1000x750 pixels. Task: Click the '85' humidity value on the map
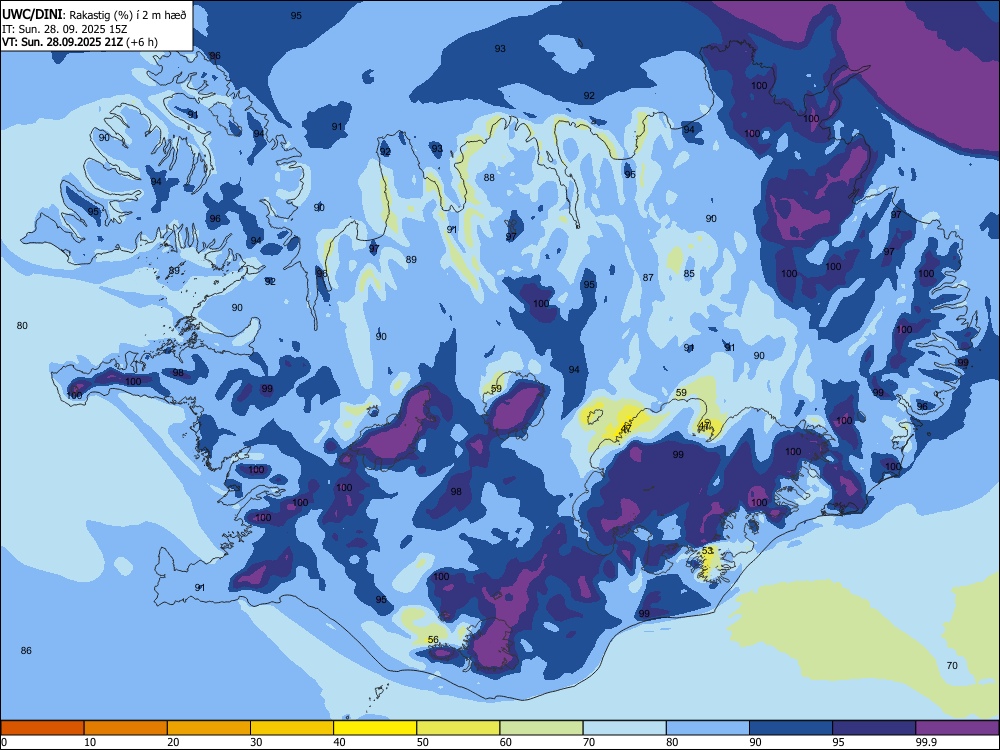point(689,274)
